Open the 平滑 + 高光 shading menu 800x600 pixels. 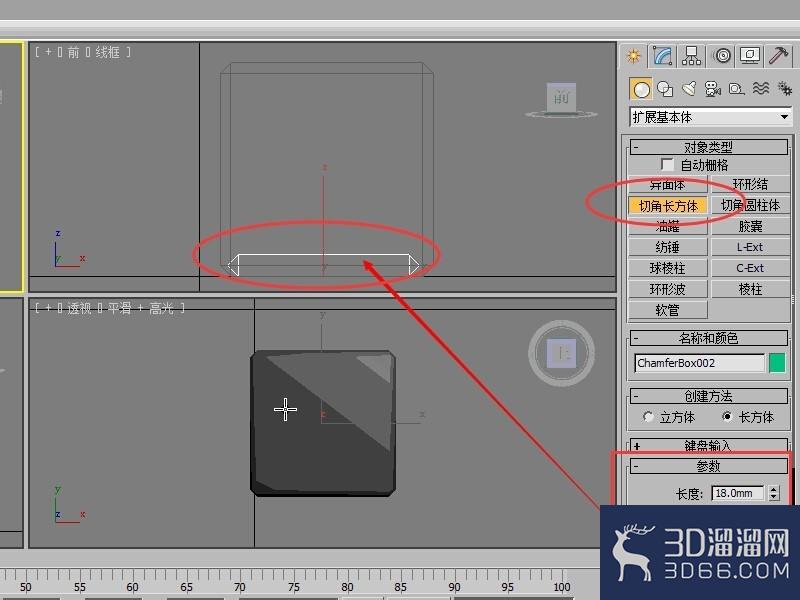coord(141,308)
